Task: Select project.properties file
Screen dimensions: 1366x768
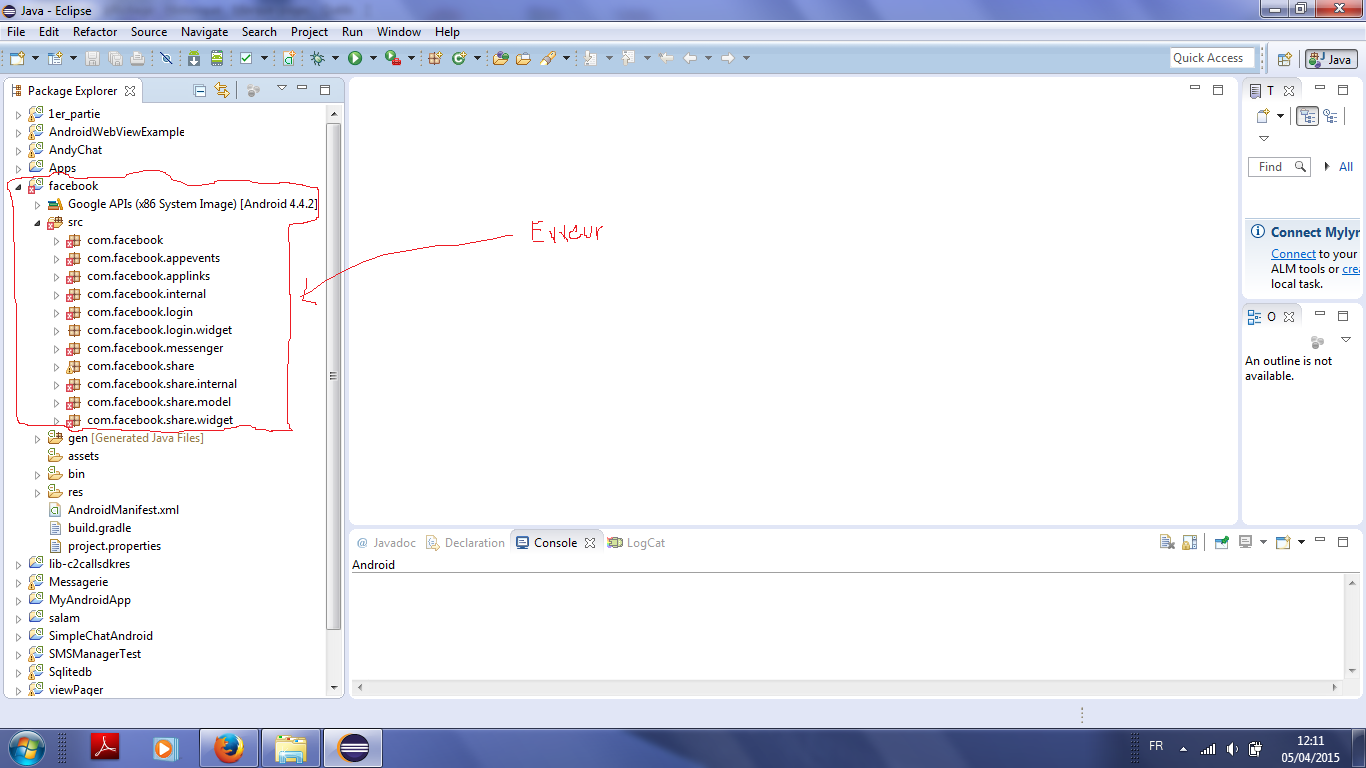Action: [105, 546]
